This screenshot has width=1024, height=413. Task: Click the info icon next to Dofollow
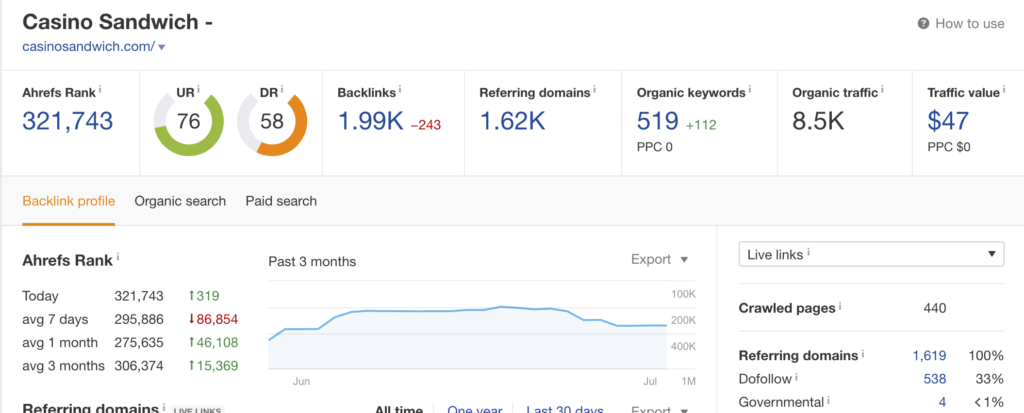click(797, 377)
